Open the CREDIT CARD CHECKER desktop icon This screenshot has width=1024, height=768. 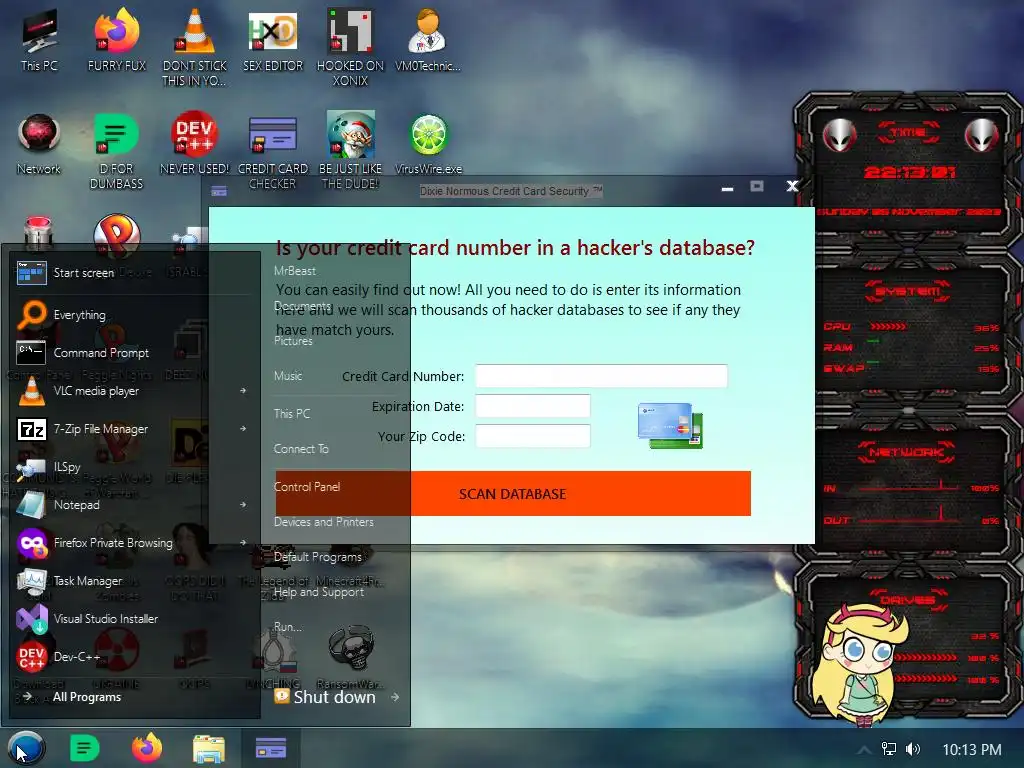(x=273, y=151)
